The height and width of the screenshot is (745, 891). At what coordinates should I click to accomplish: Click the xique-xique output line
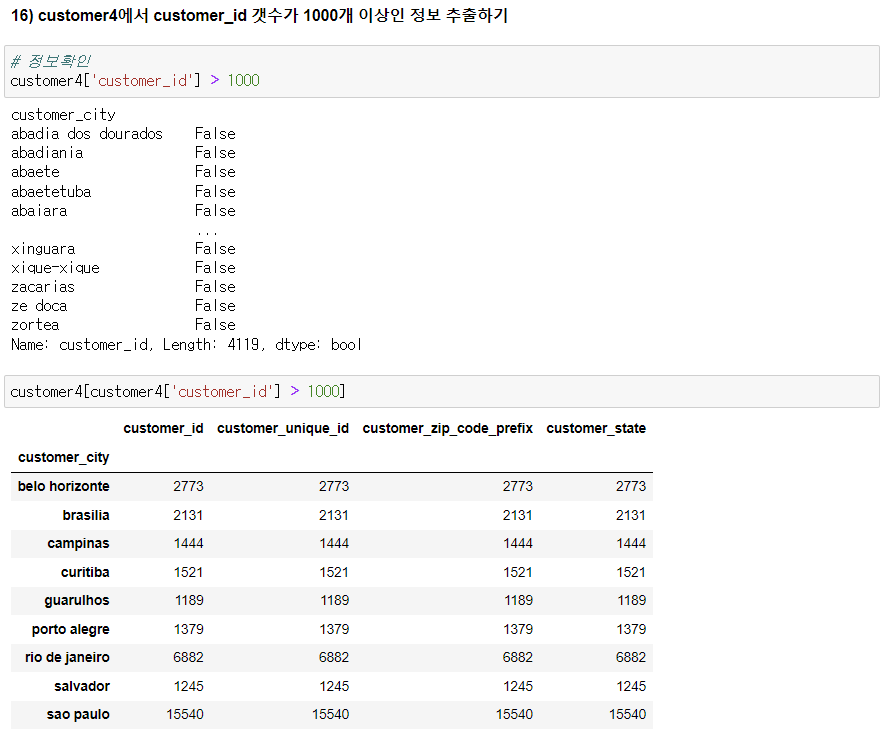click(123, 268)
